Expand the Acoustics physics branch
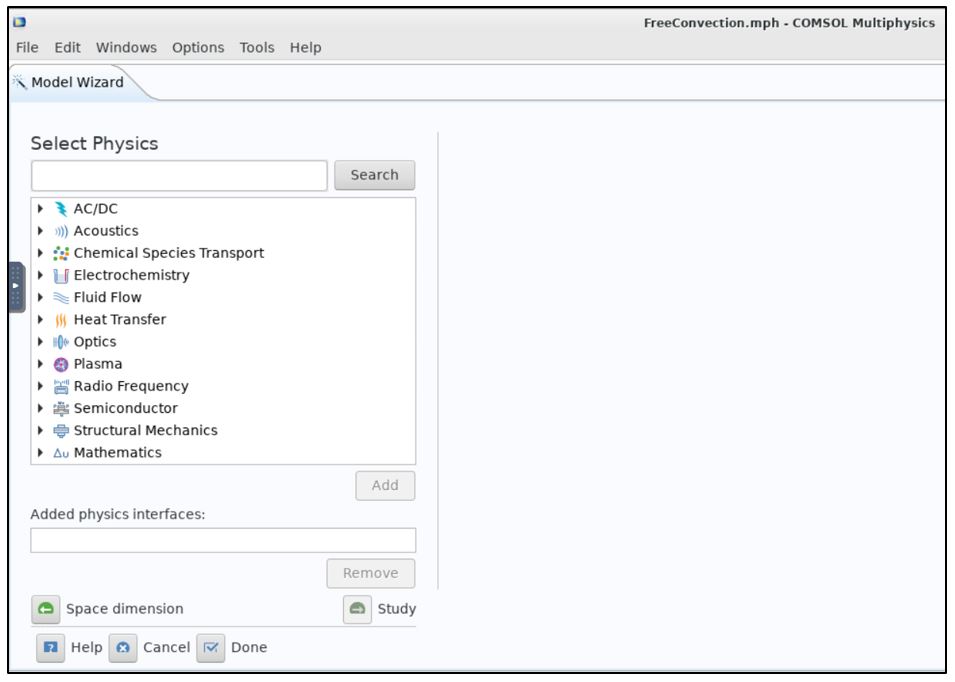 40,231
